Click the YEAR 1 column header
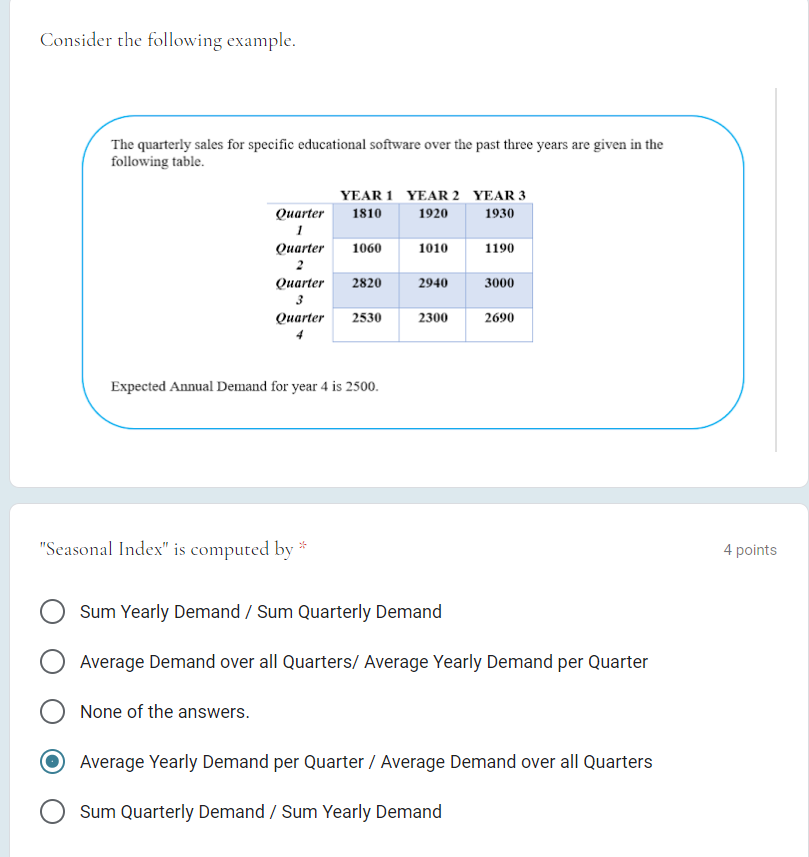Screen dimensions: 809x857 pos(365,195)
